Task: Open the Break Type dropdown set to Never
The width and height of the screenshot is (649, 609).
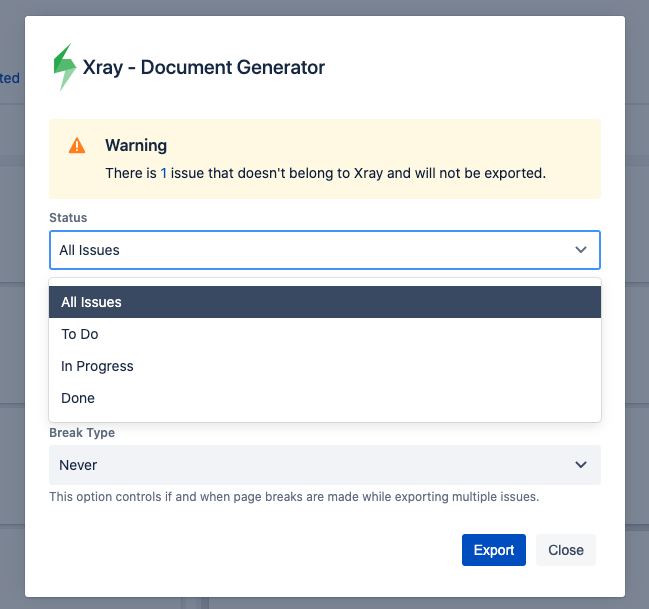Action: 324,465
